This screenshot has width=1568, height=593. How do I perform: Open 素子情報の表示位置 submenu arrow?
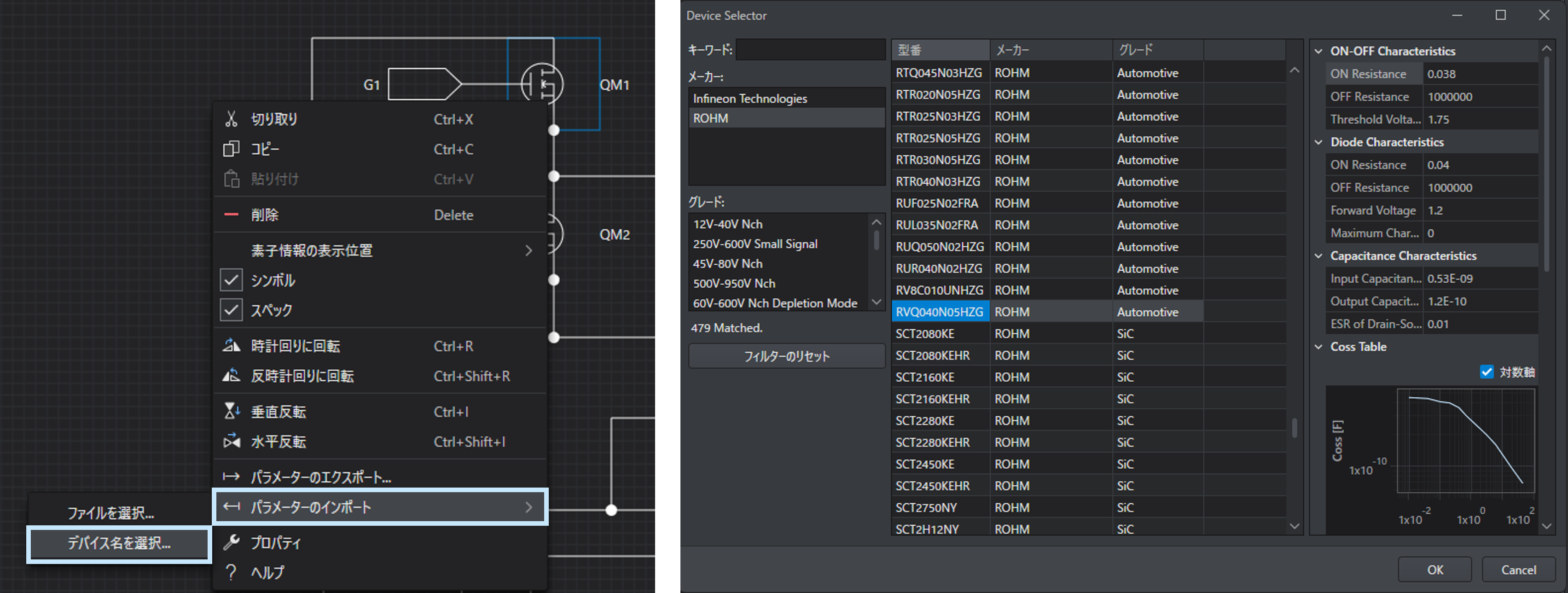pyautogui.click(x=528, y=250)
